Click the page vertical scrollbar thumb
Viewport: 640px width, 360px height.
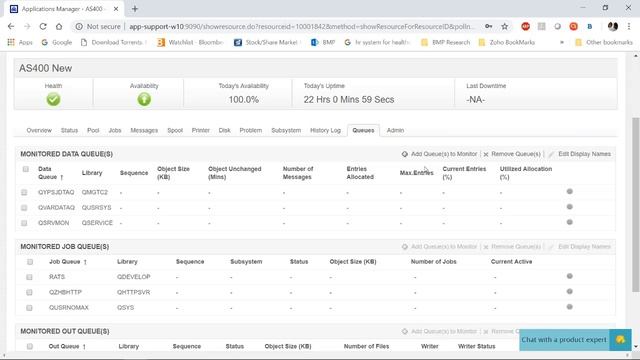(x=636, y=204)
